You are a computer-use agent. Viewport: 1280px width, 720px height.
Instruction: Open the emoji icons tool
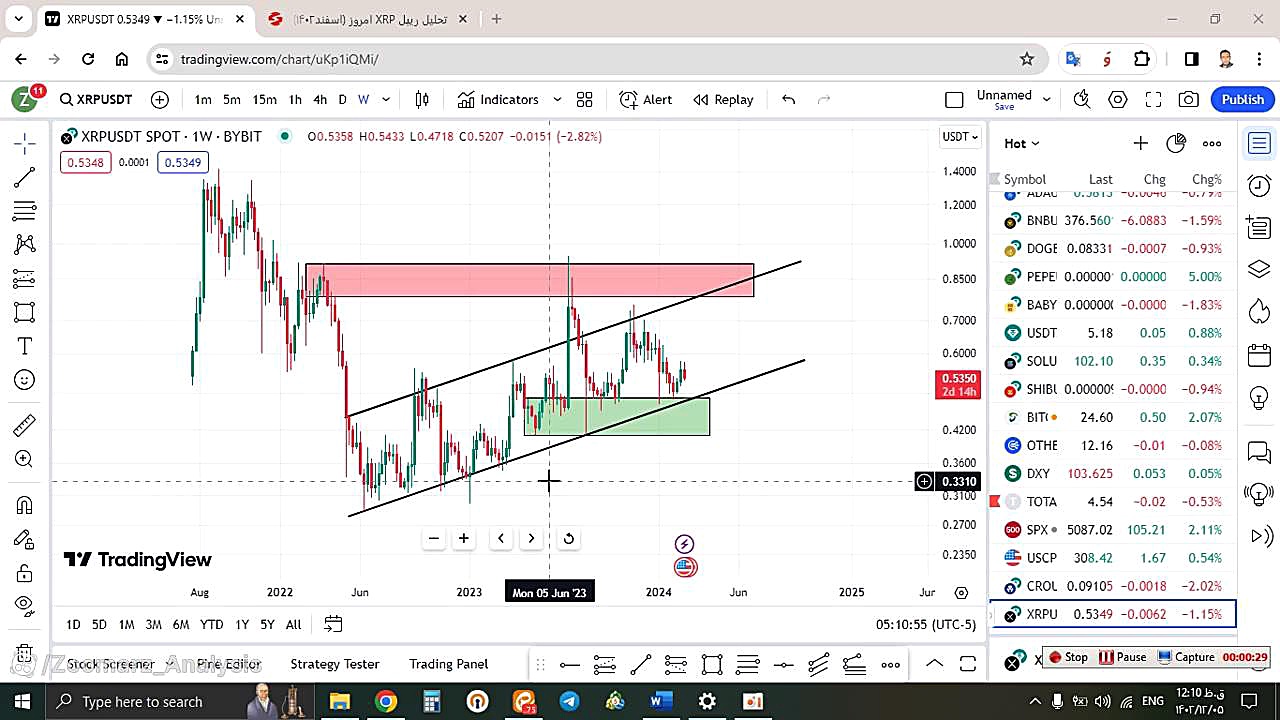tap(25, 380)
